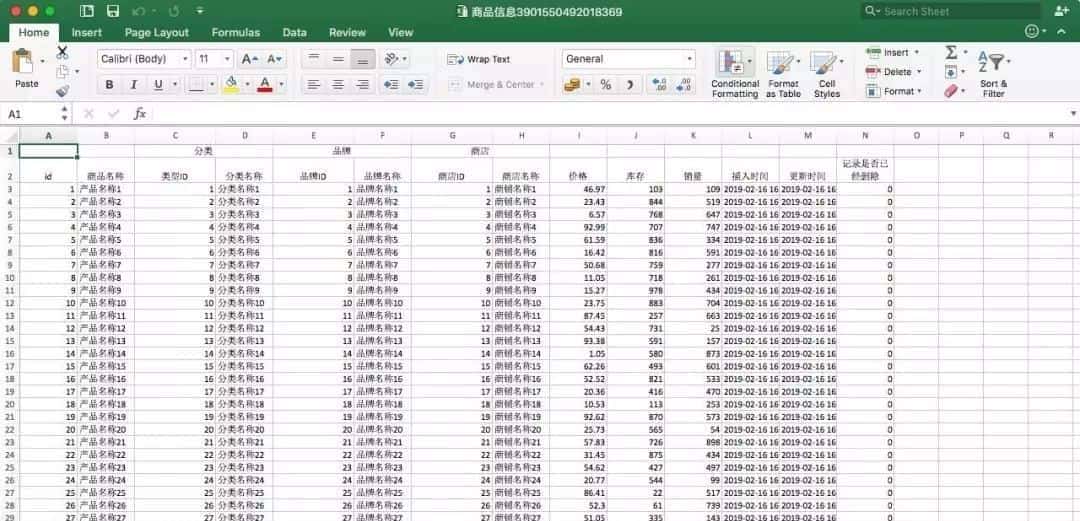Screen dimensions: 1080x521
Task: Open font color dropdown arrow
Action: (281, 85)
